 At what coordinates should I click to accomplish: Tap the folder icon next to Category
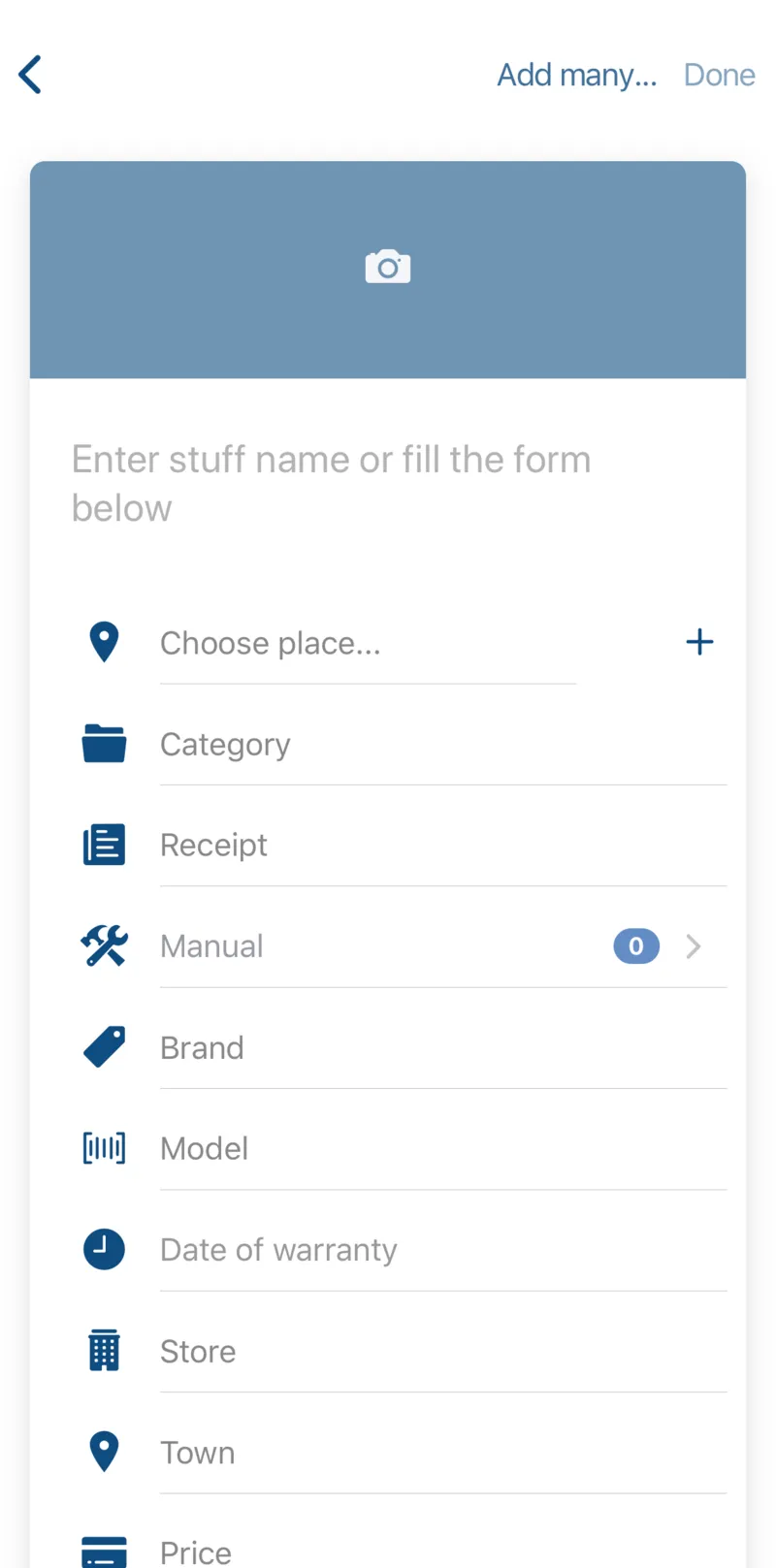pyautogui.click(x=104, y=744)
